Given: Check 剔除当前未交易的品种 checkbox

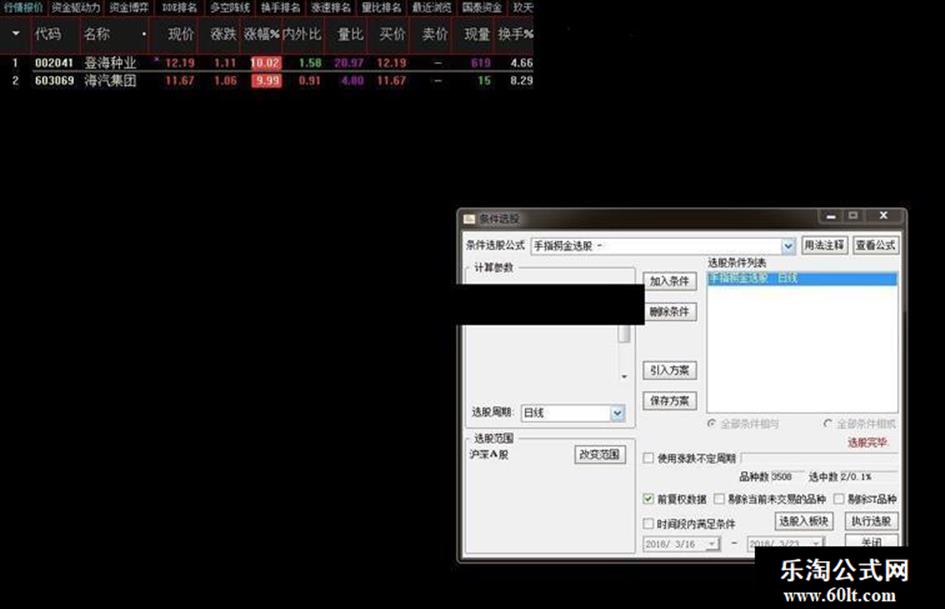Looking at the screenshot, I should [x=719, y=499].
